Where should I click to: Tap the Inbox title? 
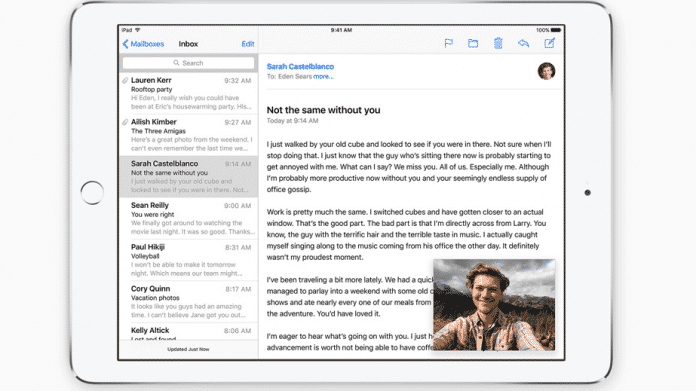[x=188, y=44]
